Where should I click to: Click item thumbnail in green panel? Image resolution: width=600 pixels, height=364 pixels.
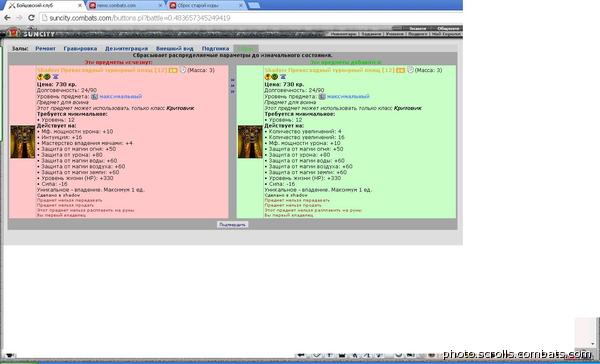[250, 142]
